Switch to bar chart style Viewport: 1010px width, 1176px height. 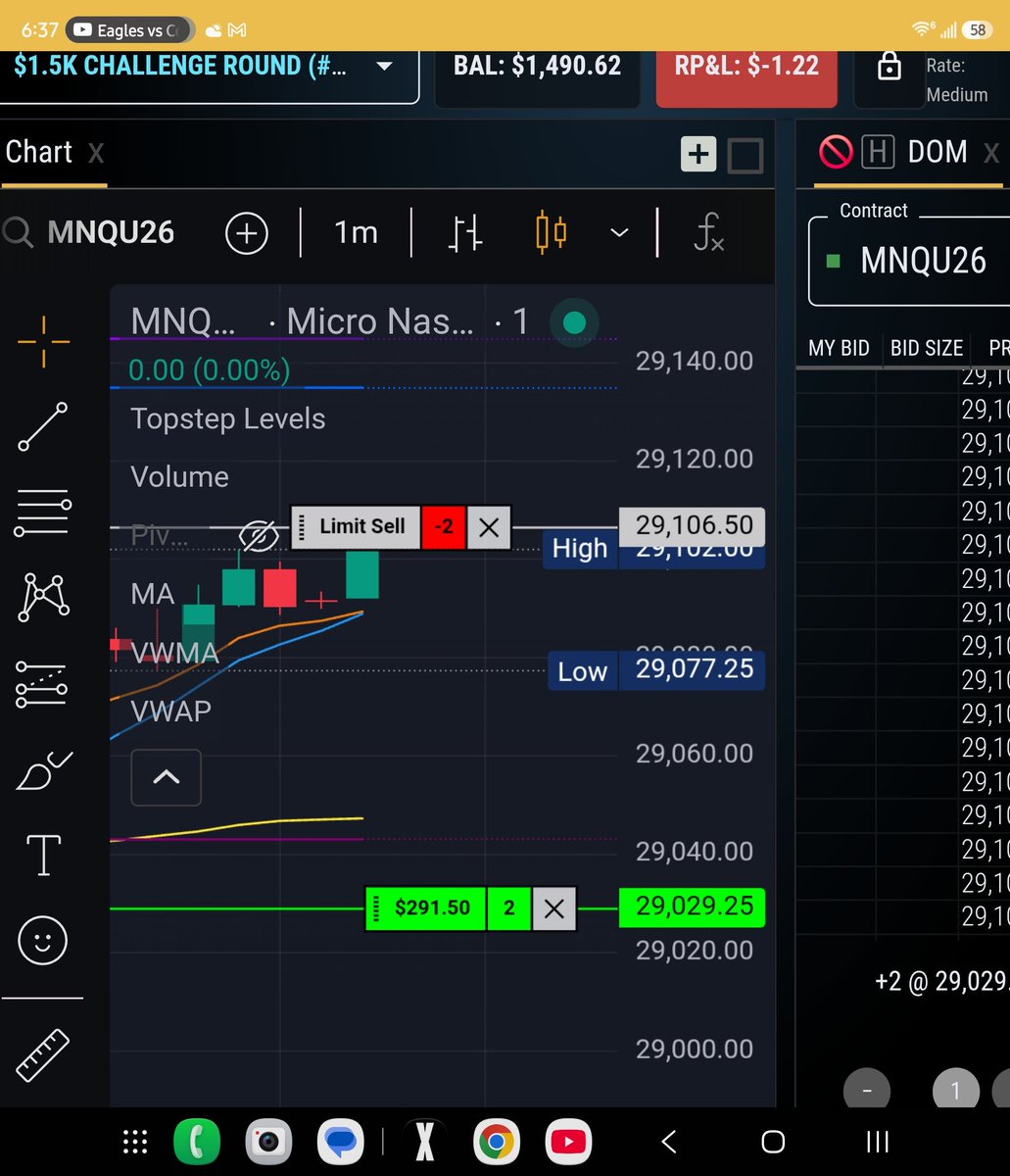coord(465,233)
